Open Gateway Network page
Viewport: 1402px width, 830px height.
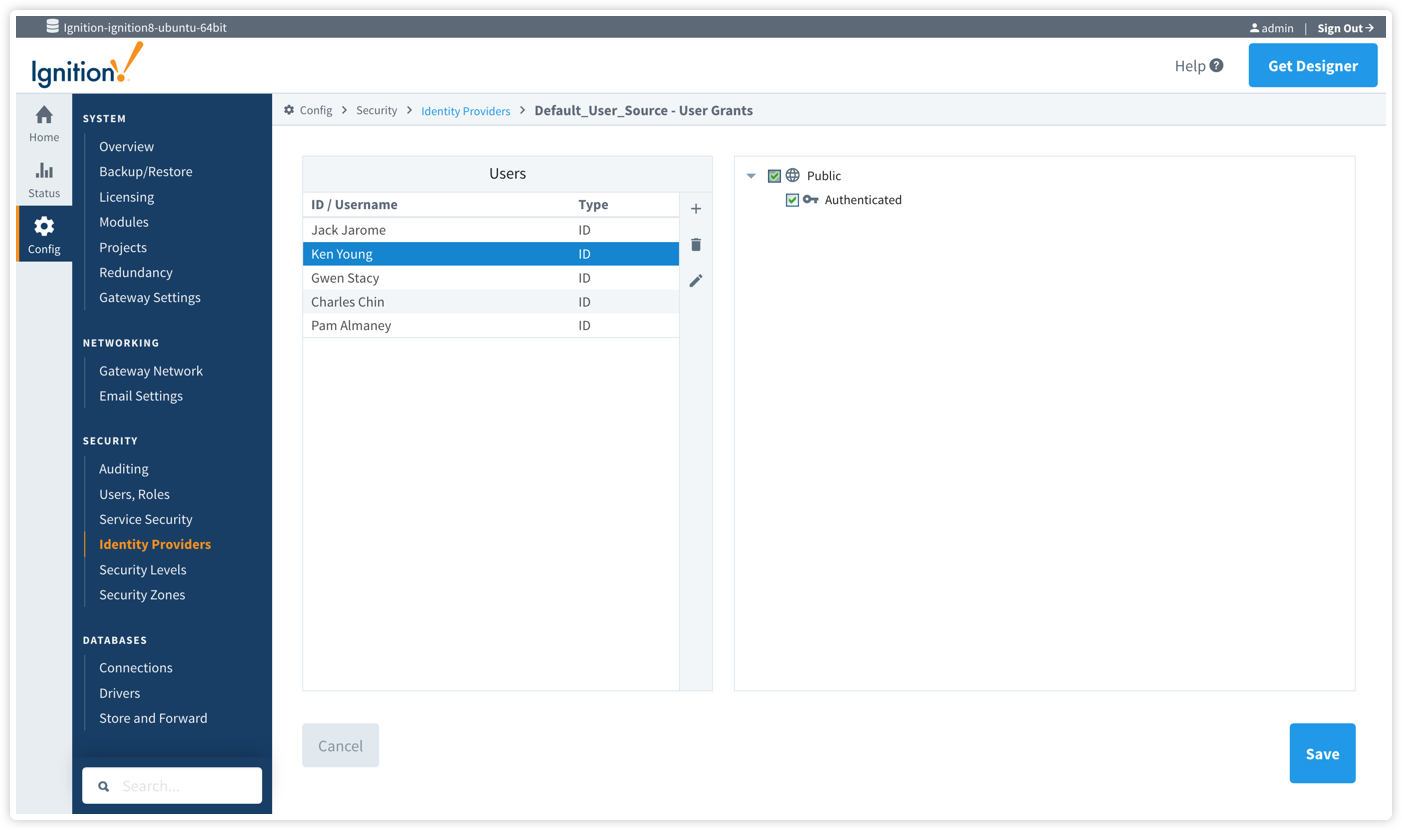coord(151,371)
